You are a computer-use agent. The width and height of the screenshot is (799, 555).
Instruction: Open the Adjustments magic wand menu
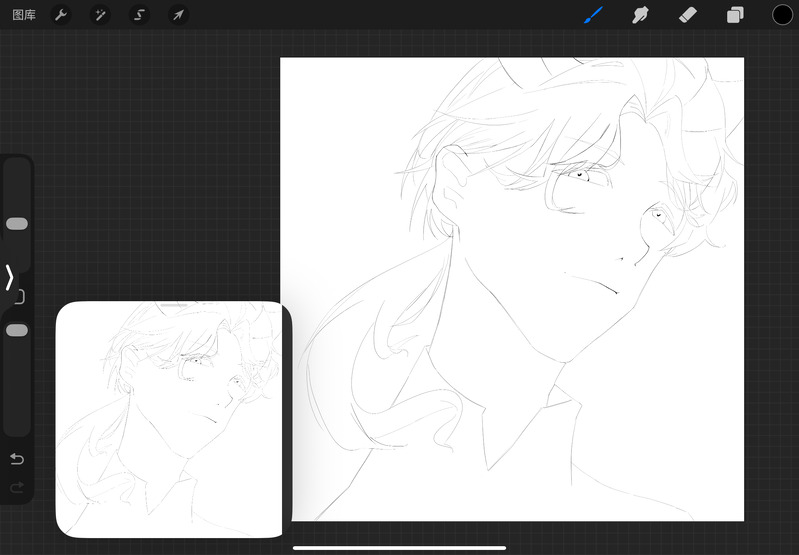tap(100, 15)
